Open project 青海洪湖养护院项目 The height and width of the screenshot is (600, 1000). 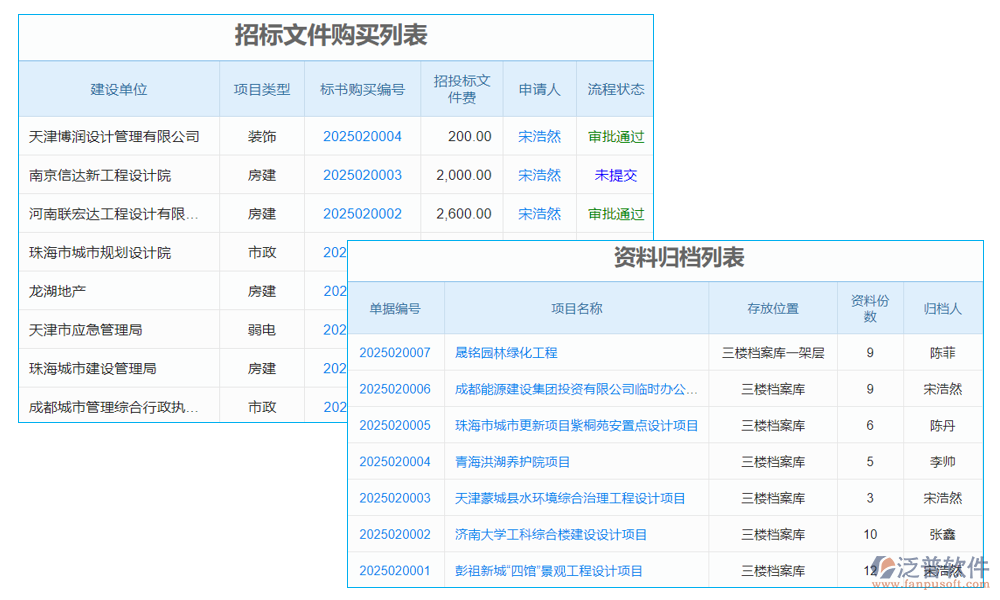(x=528, y=461)
